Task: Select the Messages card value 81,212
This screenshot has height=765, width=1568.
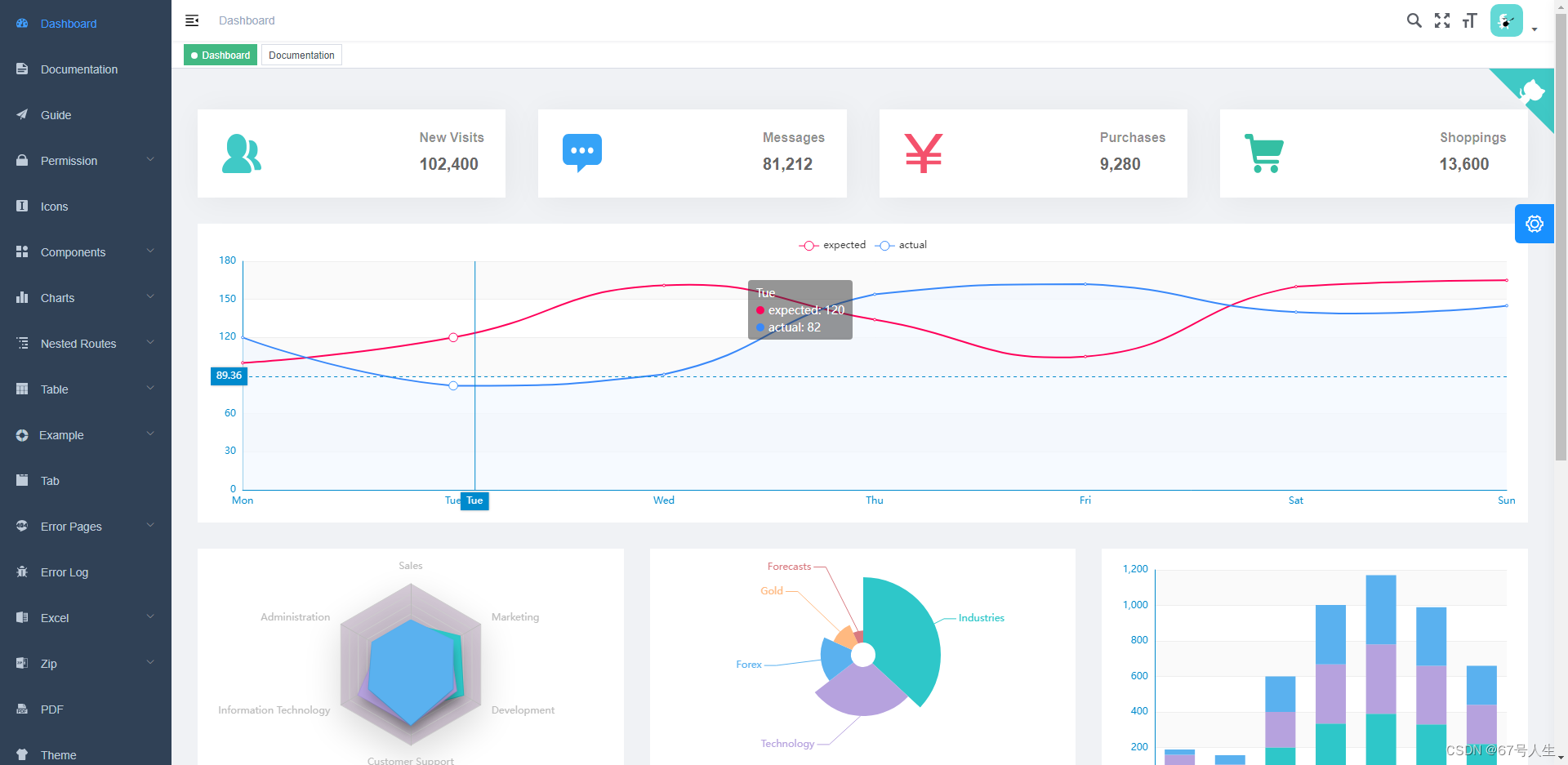Action: click(x=787, y=164)
